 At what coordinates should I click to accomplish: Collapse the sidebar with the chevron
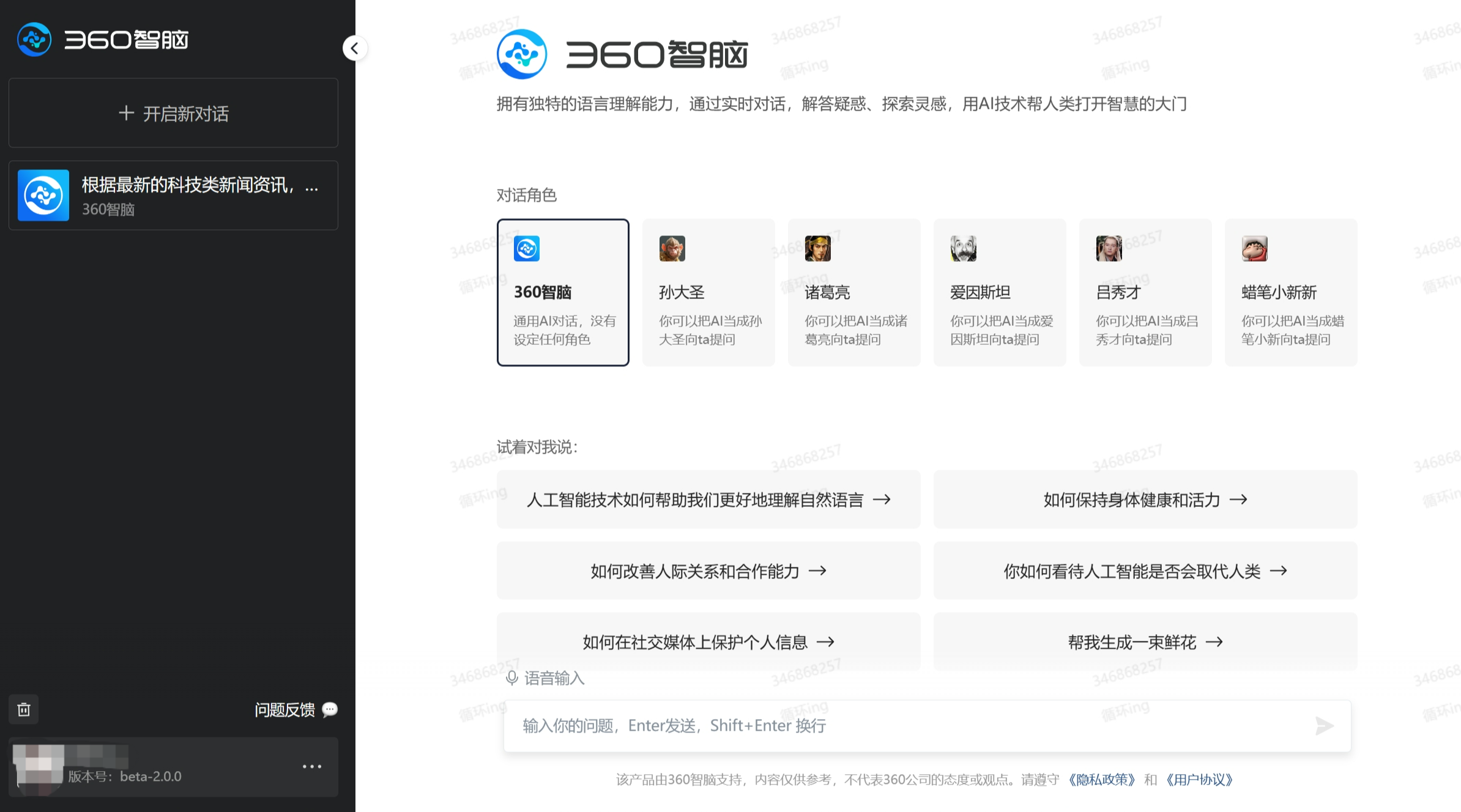(355, 48)
